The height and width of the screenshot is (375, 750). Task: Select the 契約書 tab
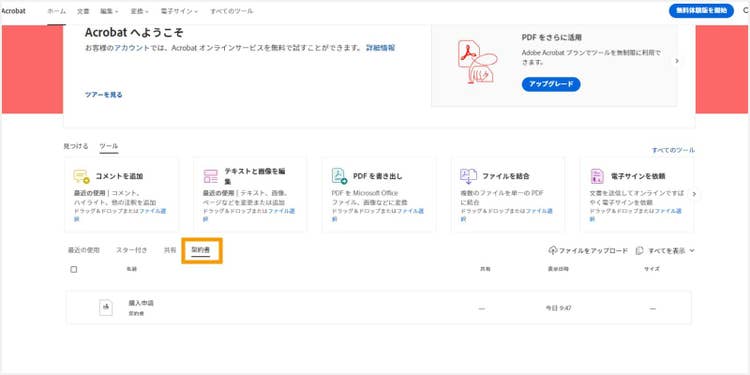point(201,250)
